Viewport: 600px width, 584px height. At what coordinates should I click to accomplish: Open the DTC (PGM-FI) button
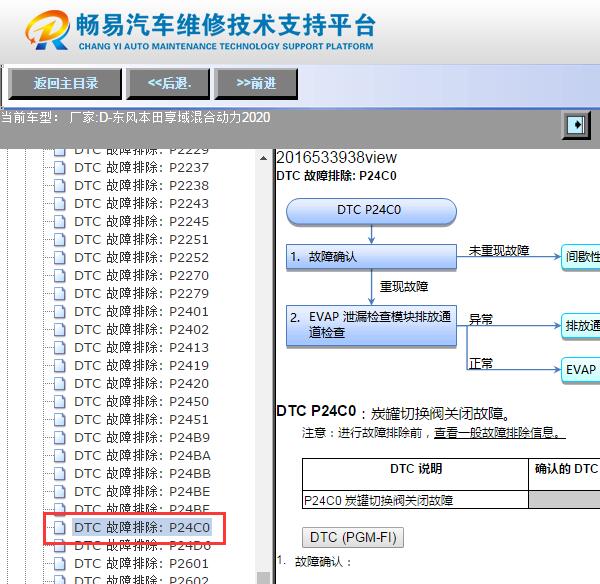pos(353,537)
